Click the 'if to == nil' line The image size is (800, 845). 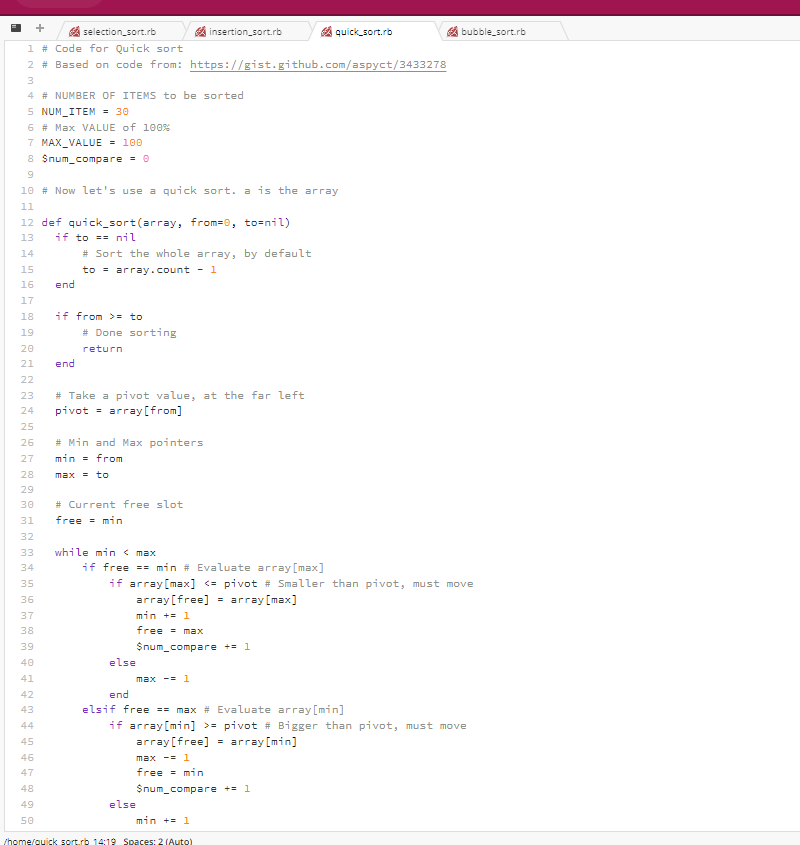click(x=95, y=238)
